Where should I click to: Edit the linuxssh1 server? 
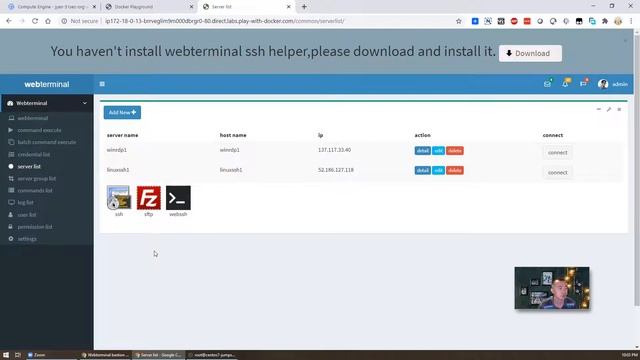(438, 170)
